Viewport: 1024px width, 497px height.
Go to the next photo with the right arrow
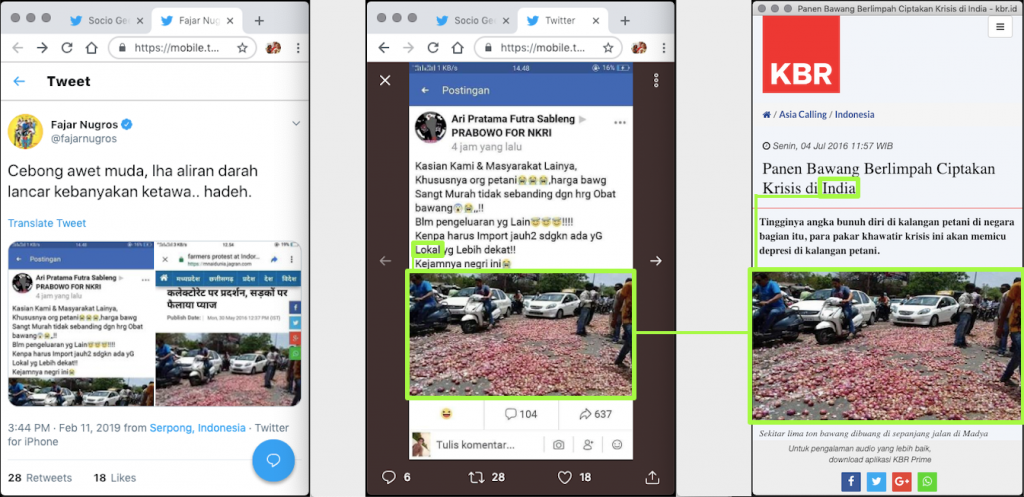(x=656, y=261)
